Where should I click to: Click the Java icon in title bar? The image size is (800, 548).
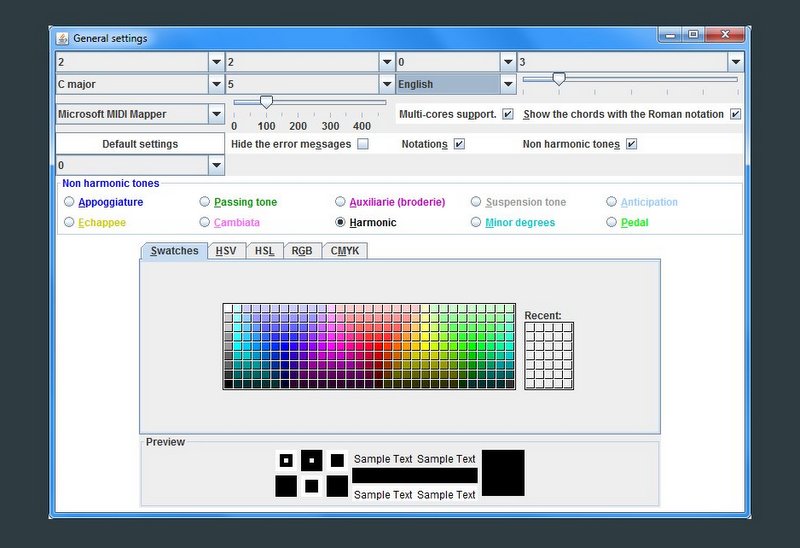click(x=62, y=38)
